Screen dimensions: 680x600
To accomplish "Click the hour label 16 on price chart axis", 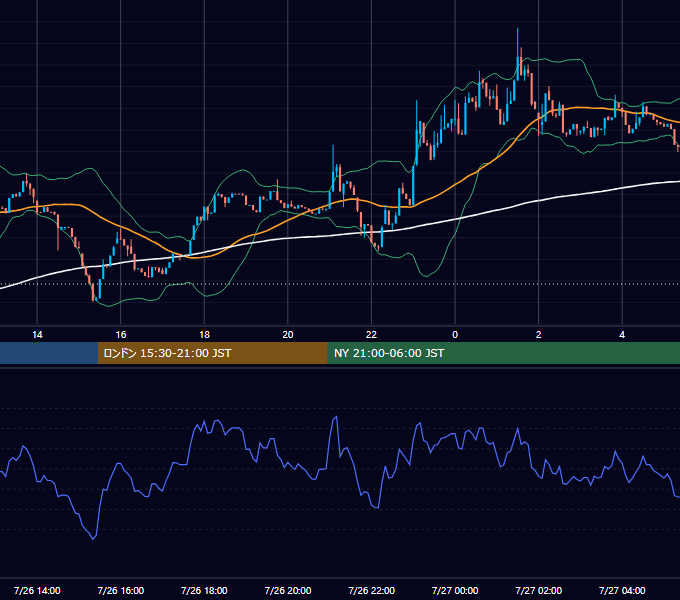I will tap(121, 335).
